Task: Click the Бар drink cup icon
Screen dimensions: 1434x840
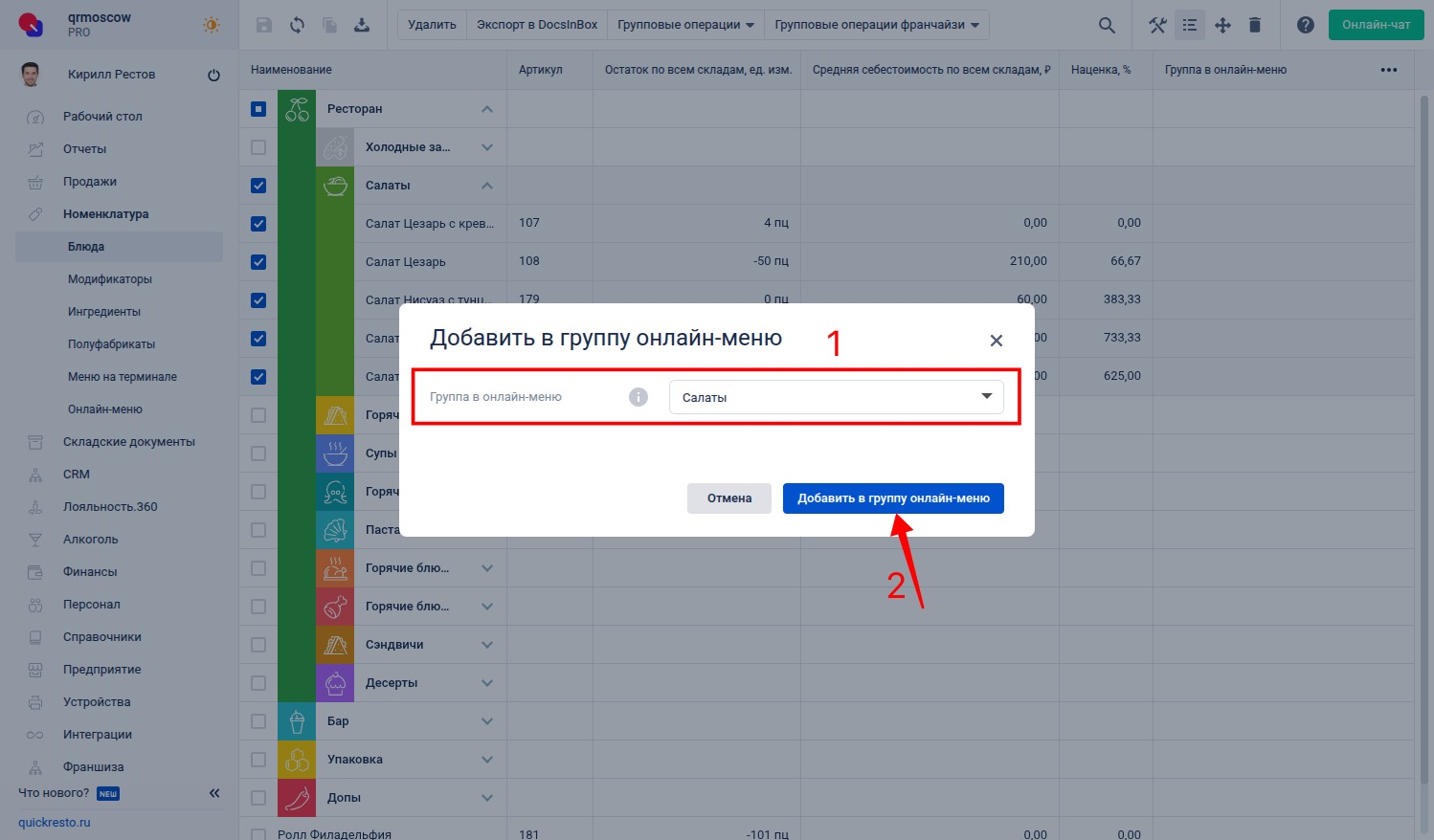Action: point(297,721)
